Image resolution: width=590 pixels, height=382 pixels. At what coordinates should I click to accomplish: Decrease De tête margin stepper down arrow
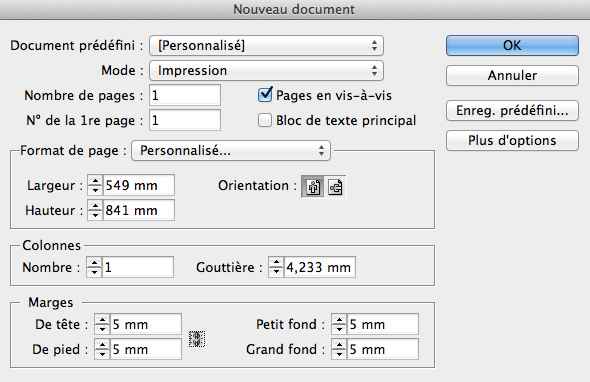(x=102, y=329)
